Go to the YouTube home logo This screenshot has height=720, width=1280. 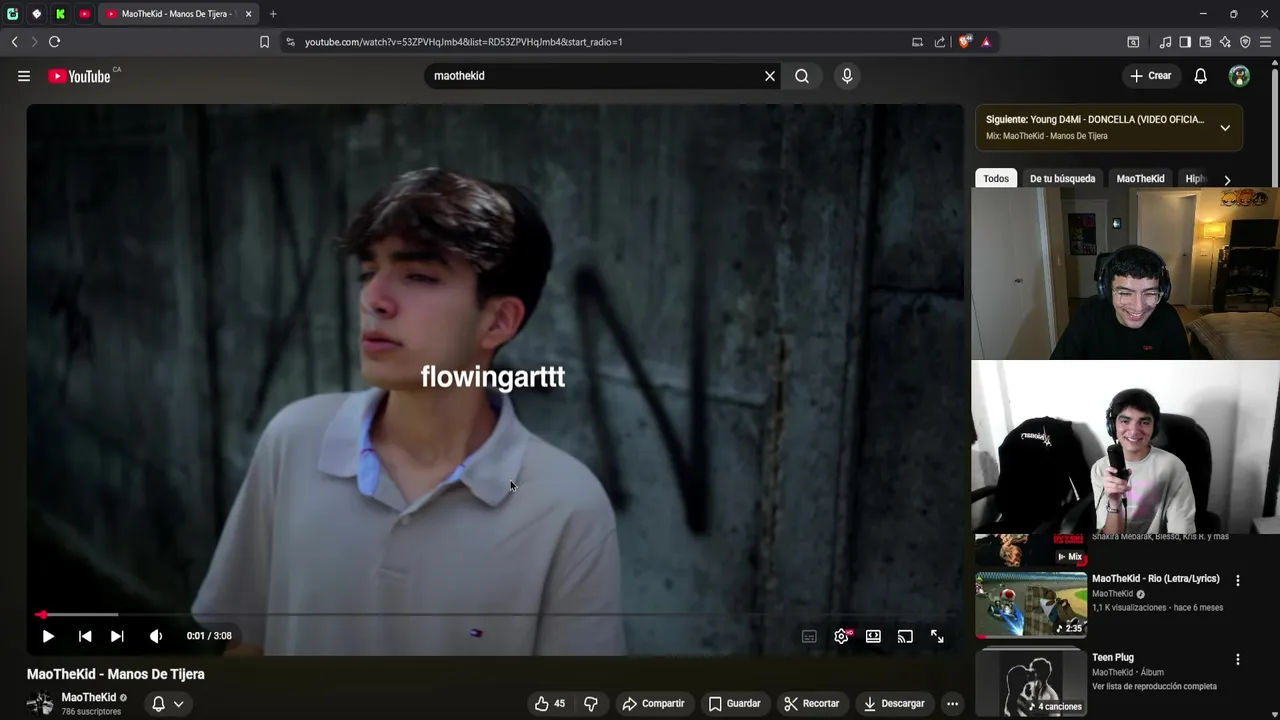pyautogui.click(x=79, y=76)
